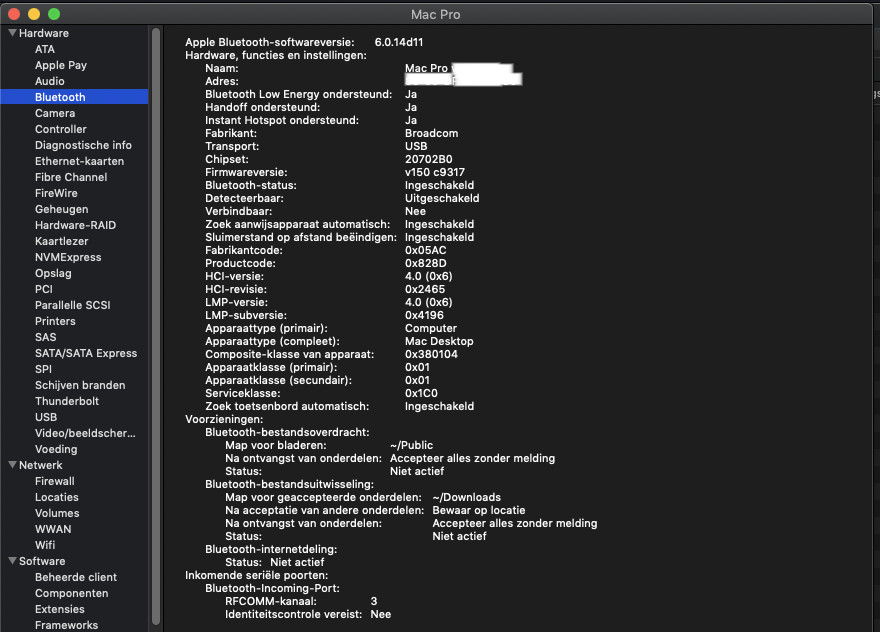Screen dimensions: 880x632
Task: Collapse the Netwerk section triangle
Action: (12, 465)
